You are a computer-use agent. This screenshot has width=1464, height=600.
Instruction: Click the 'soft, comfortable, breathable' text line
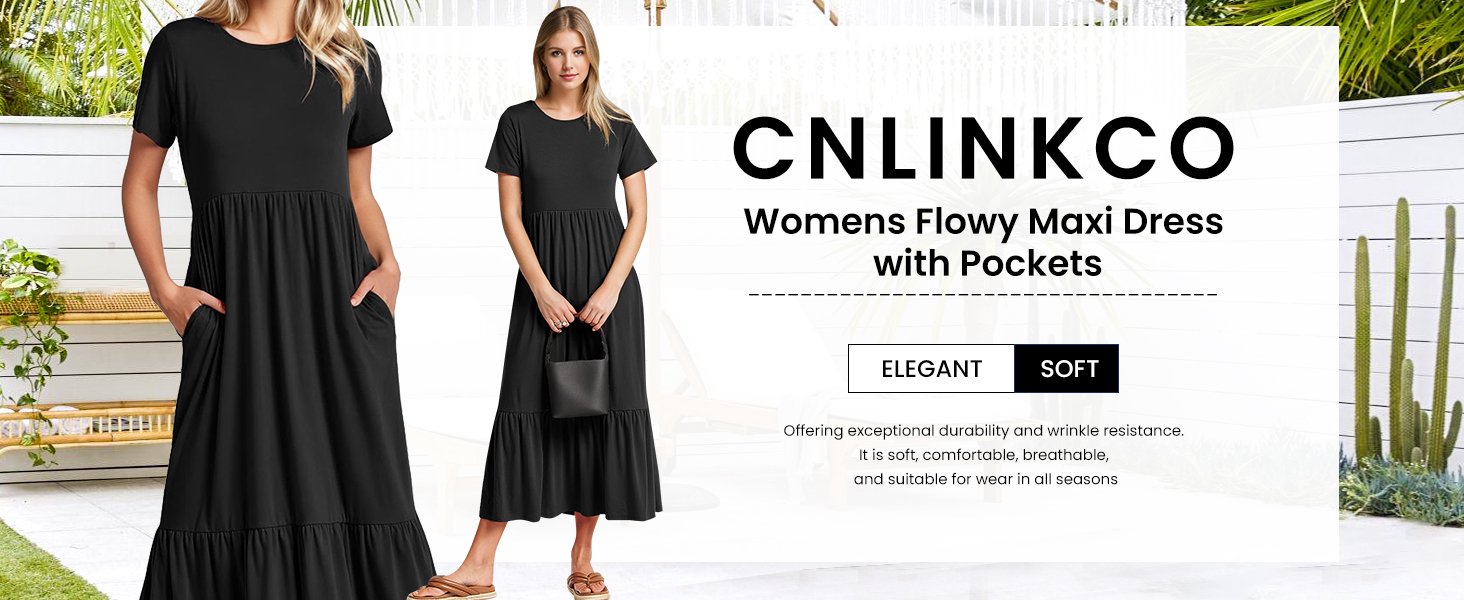pos(983,455)
